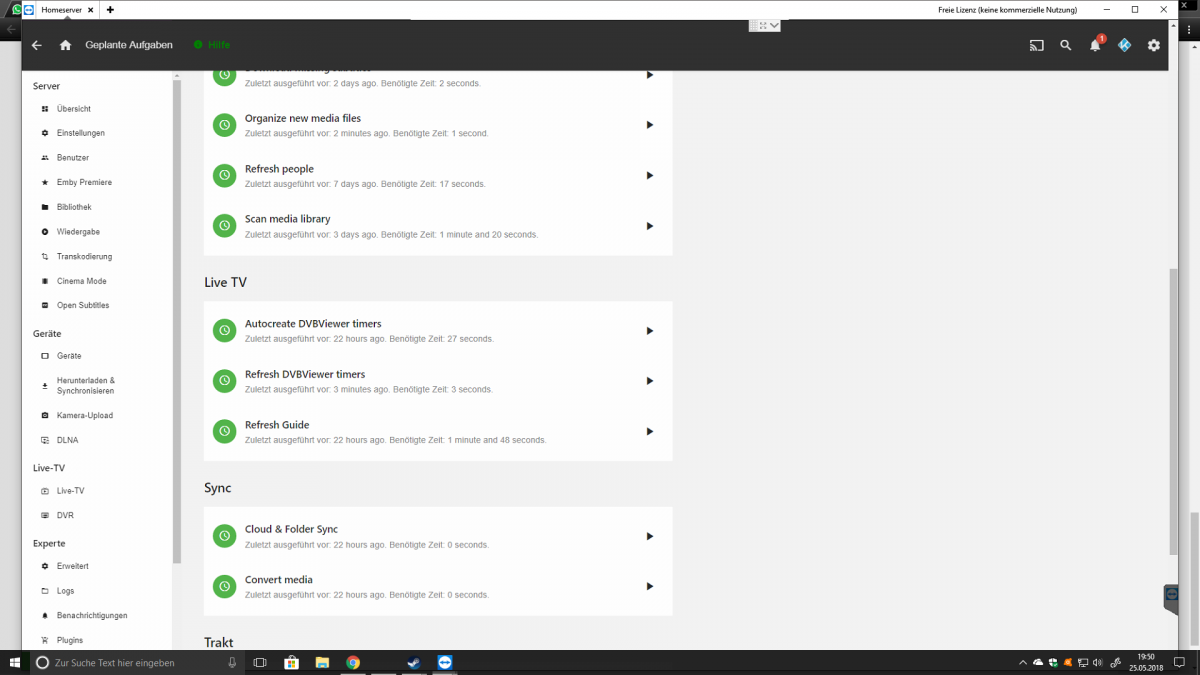1200x675 pixels.
Task: Open the Emby home icon
Action: point(65,45)
